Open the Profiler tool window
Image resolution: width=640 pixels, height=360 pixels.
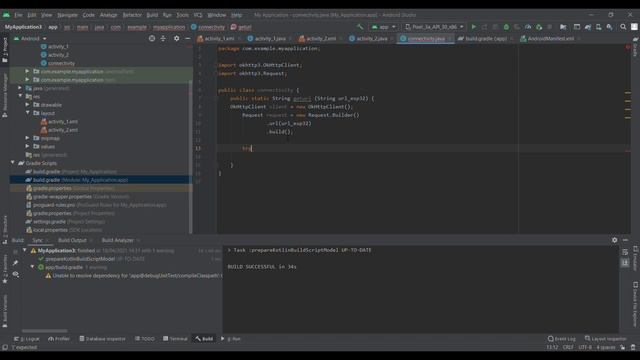[59, 339]
